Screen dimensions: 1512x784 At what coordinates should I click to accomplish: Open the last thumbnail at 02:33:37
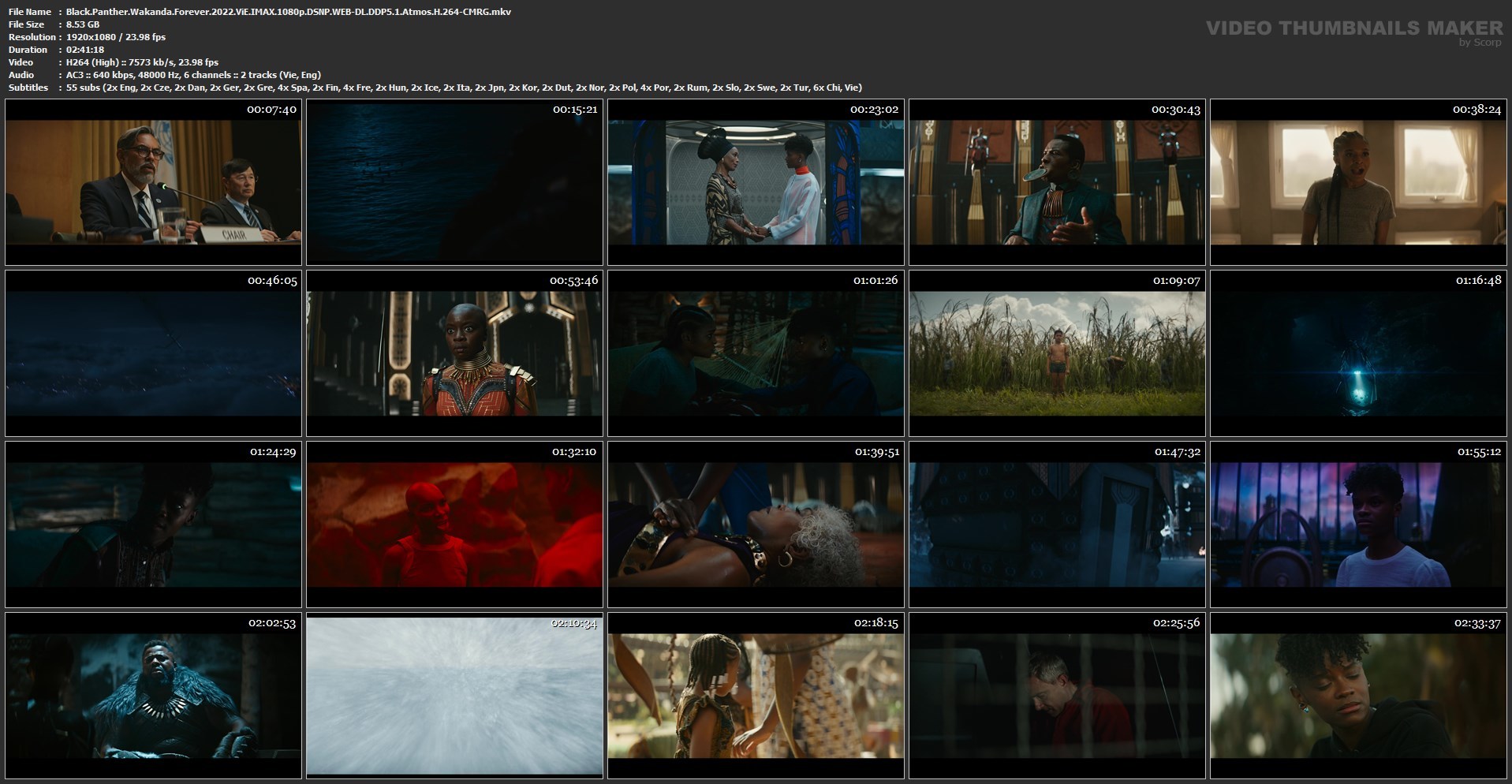[1358, 696]
